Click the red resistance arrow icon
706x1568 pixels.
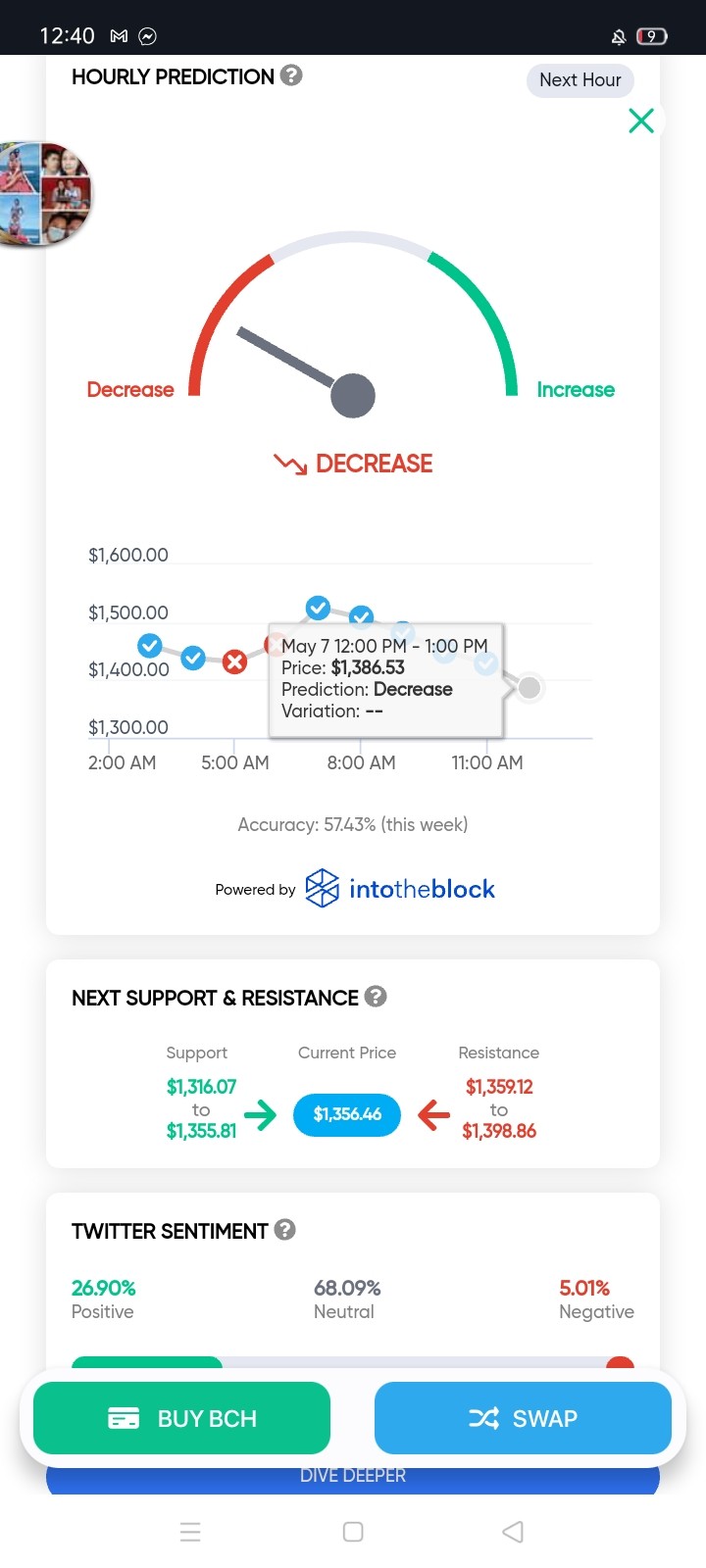pyautogui.click(x=433, y=1115)
